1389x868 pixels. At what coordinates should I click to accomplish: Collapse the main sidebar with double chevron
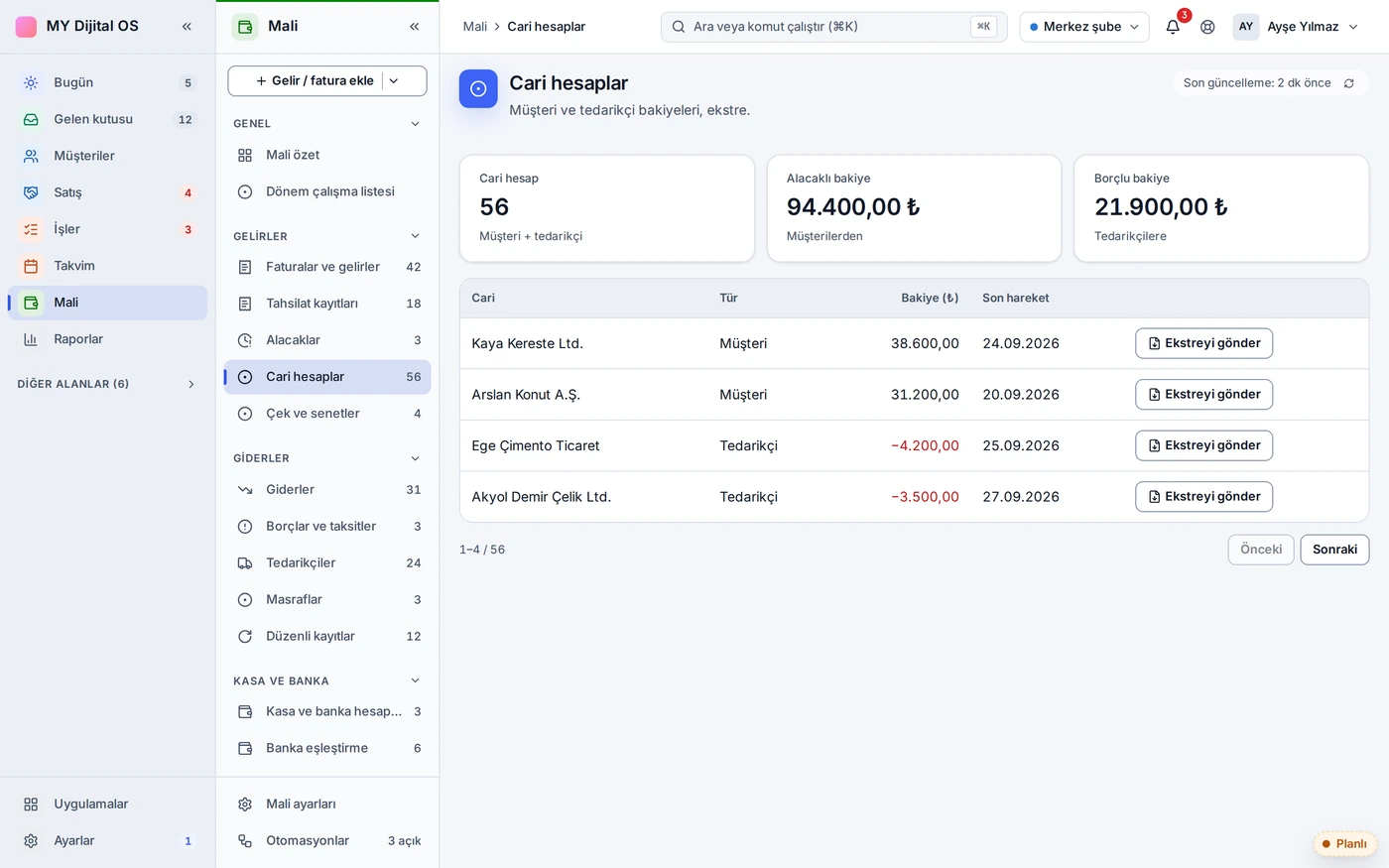(187, 27)
